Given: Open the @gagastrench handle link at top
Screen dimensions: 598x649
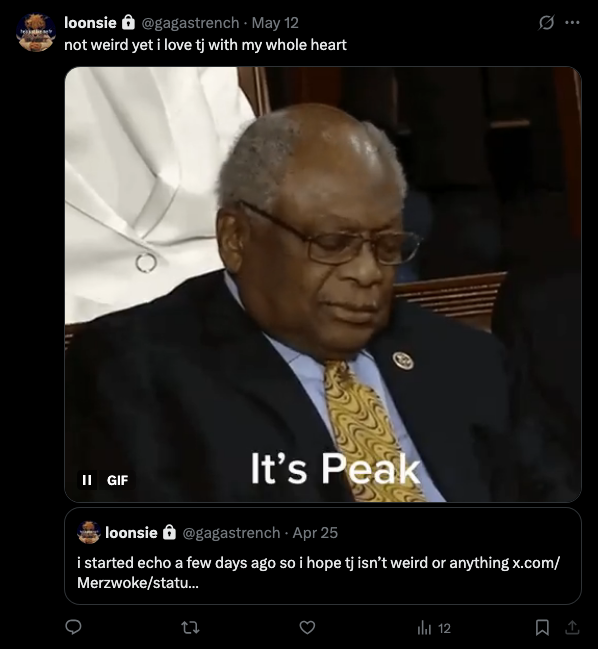Looking at the screenshot, I should 190,23.
